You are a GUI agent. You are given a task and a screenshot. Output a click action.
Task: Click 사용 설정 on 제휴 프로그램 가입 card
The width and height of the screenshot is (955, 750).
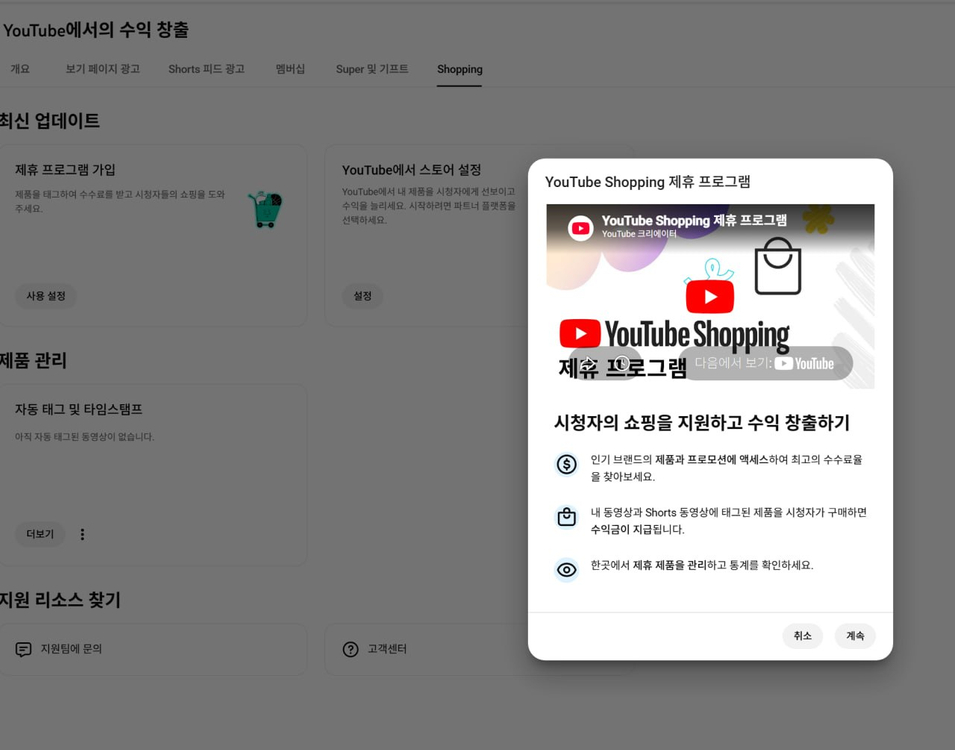click(x=46, y=296)
